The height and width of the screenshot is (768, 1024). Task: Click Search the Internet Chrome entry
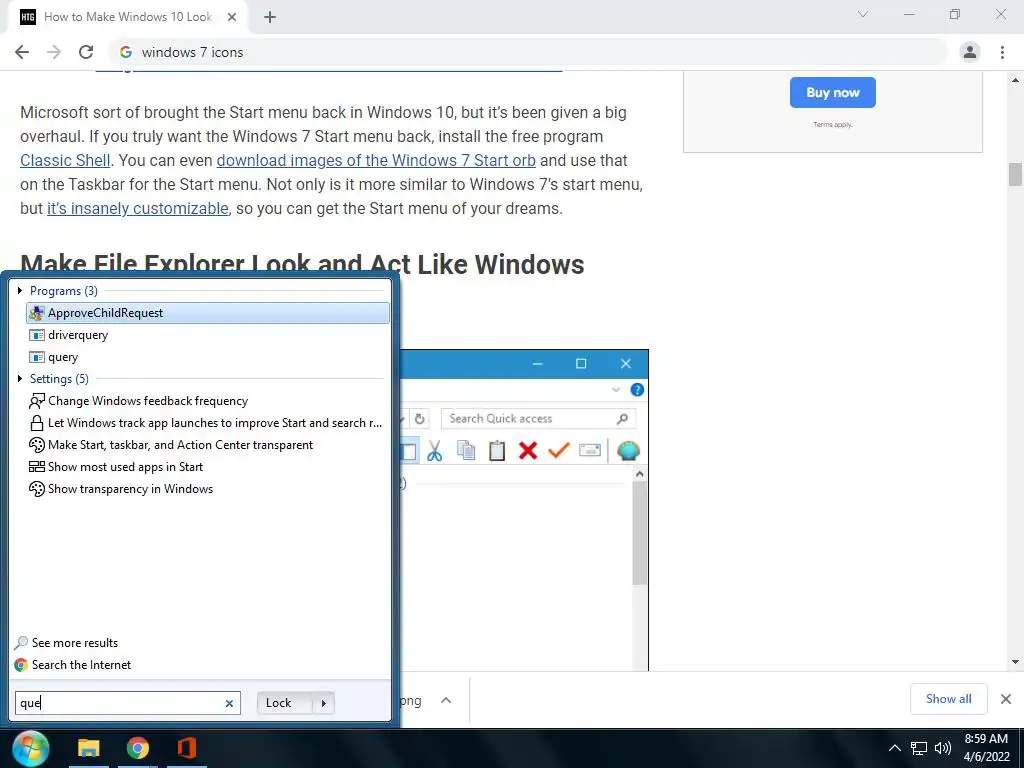72,665
